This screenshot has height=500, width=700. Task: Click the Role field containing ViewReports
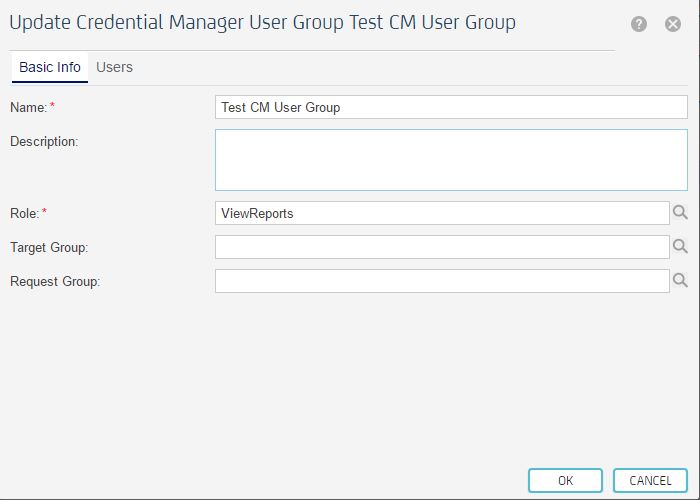441,213
